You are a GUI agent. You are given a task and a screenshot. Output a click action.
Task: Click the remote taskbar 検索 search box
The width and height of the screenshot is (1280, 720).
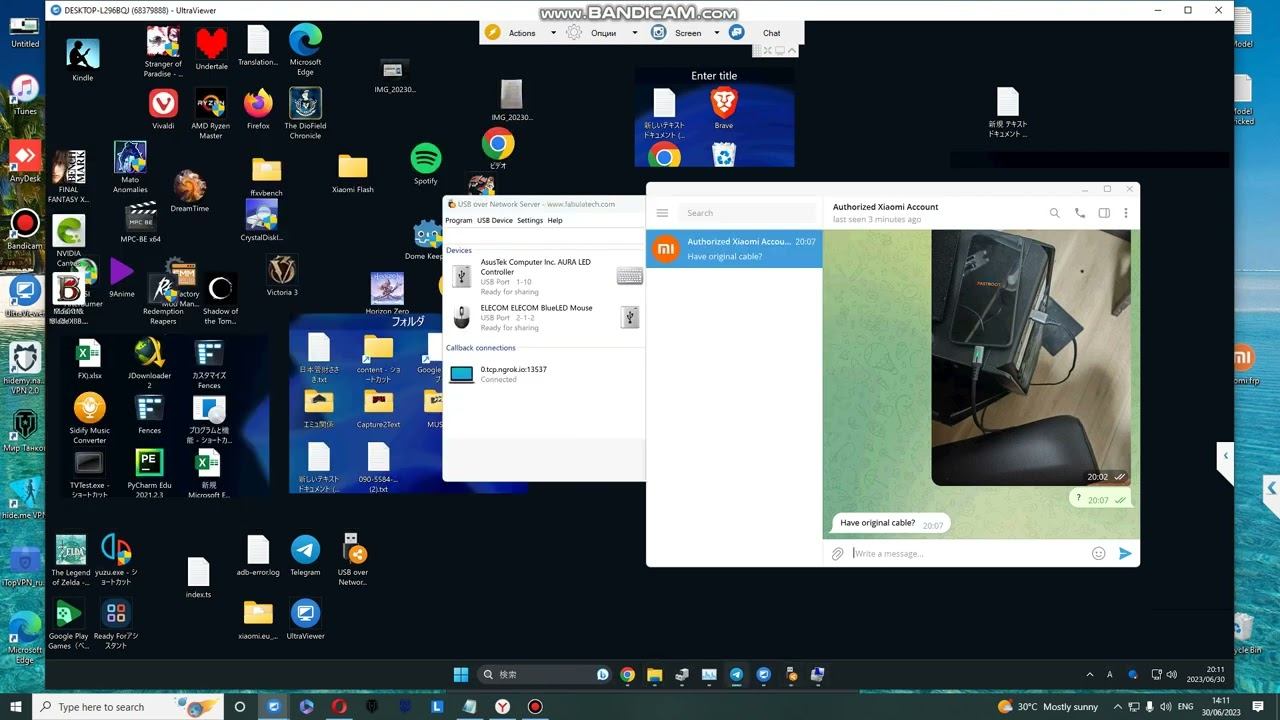coord(546,675)
